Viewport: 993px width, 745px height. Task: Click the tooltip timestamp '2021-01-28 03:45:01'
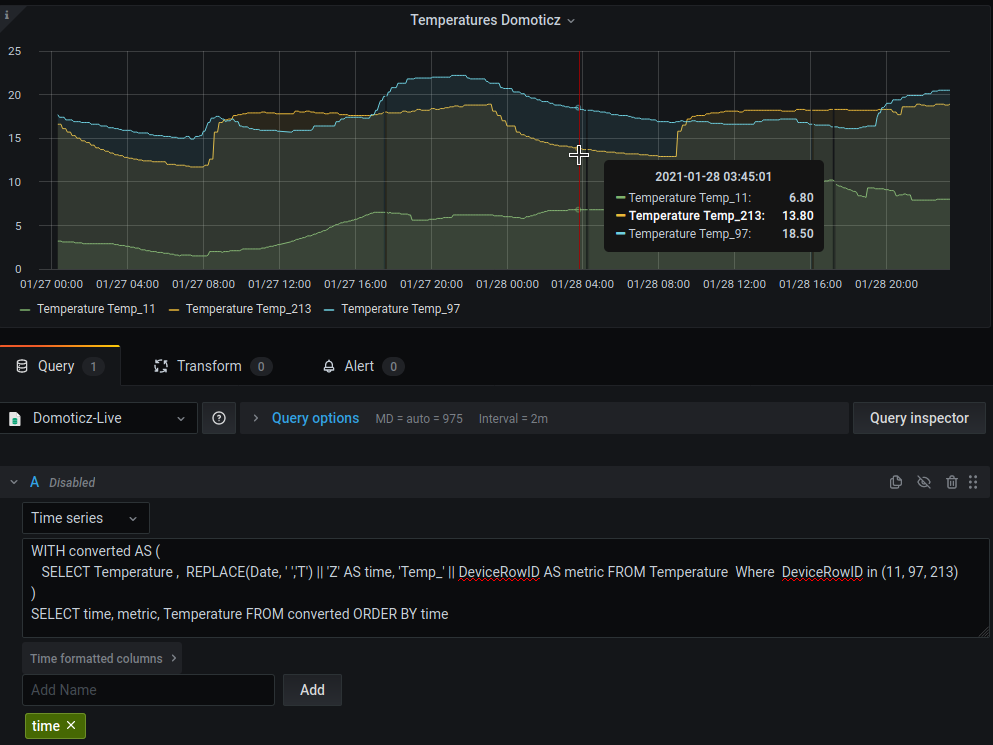click(713, 177)
